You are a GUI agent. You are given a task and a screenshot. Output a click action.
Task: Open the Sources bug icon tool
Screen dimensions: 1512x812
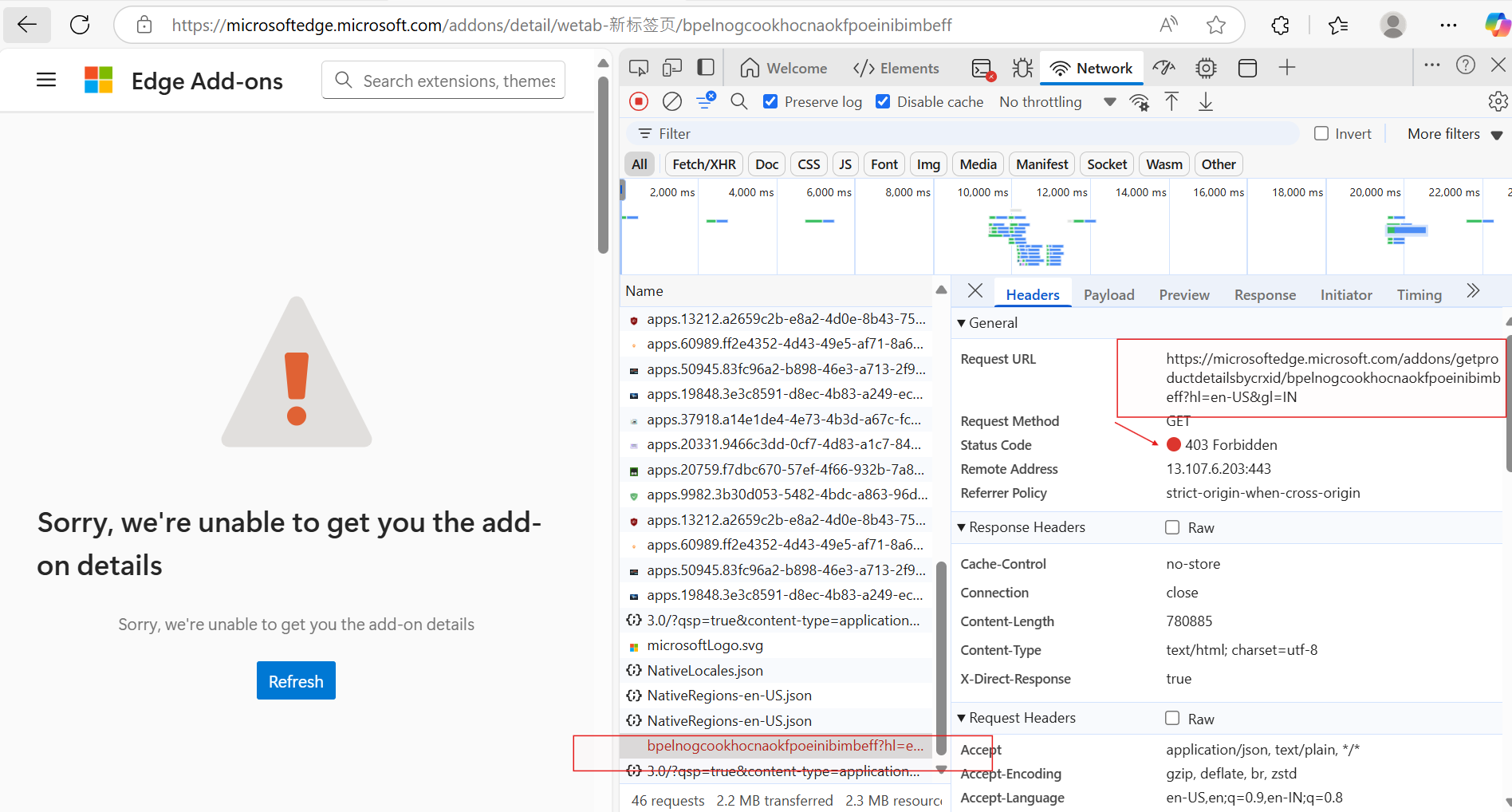1022,68
